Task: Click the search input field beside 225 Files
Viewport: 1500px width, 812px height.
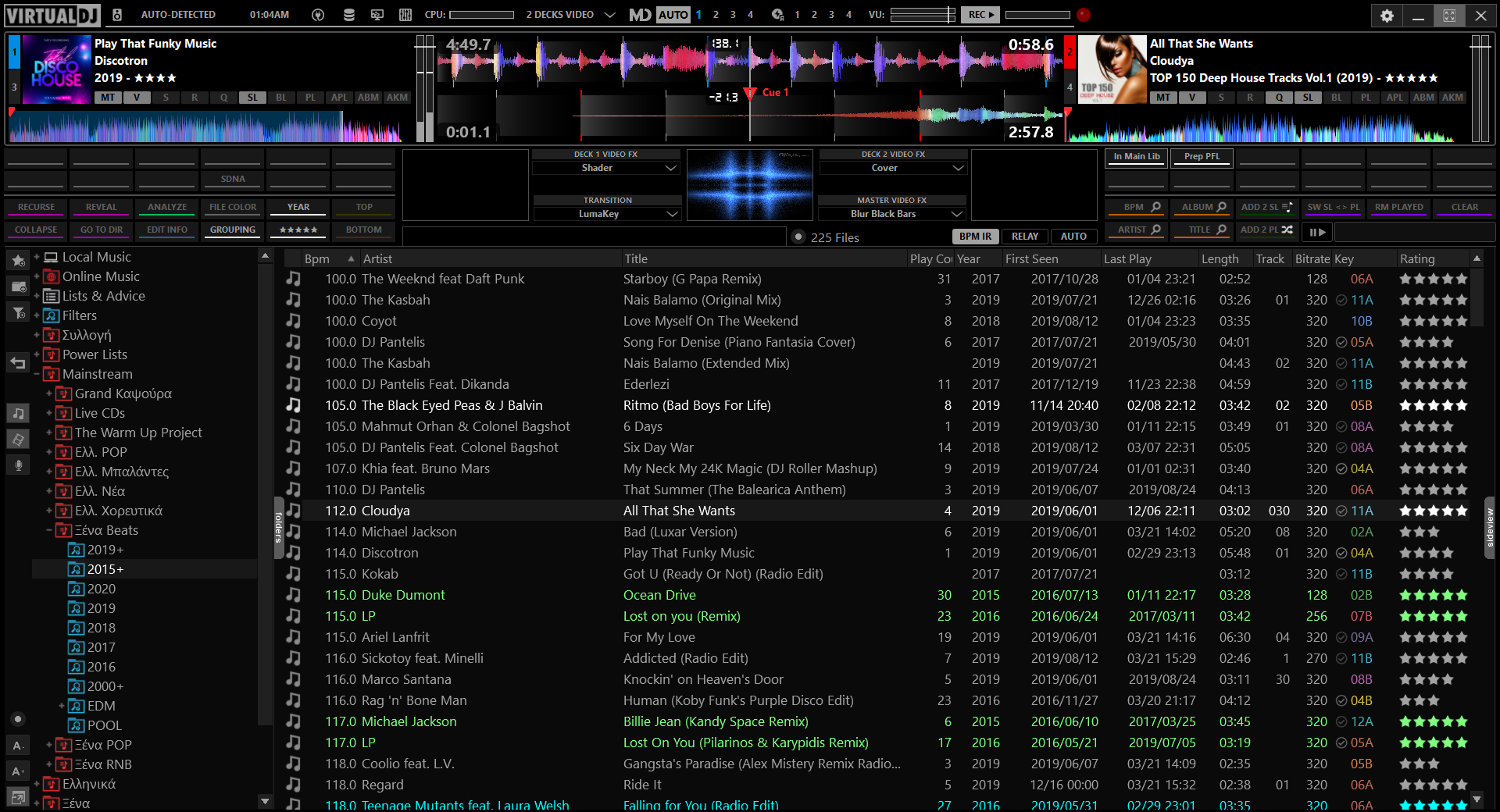Action: coord(594,237)
